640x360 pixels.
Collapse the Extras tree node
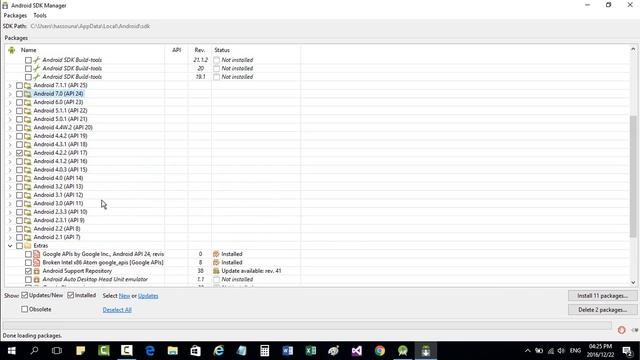tap(10, 246)
